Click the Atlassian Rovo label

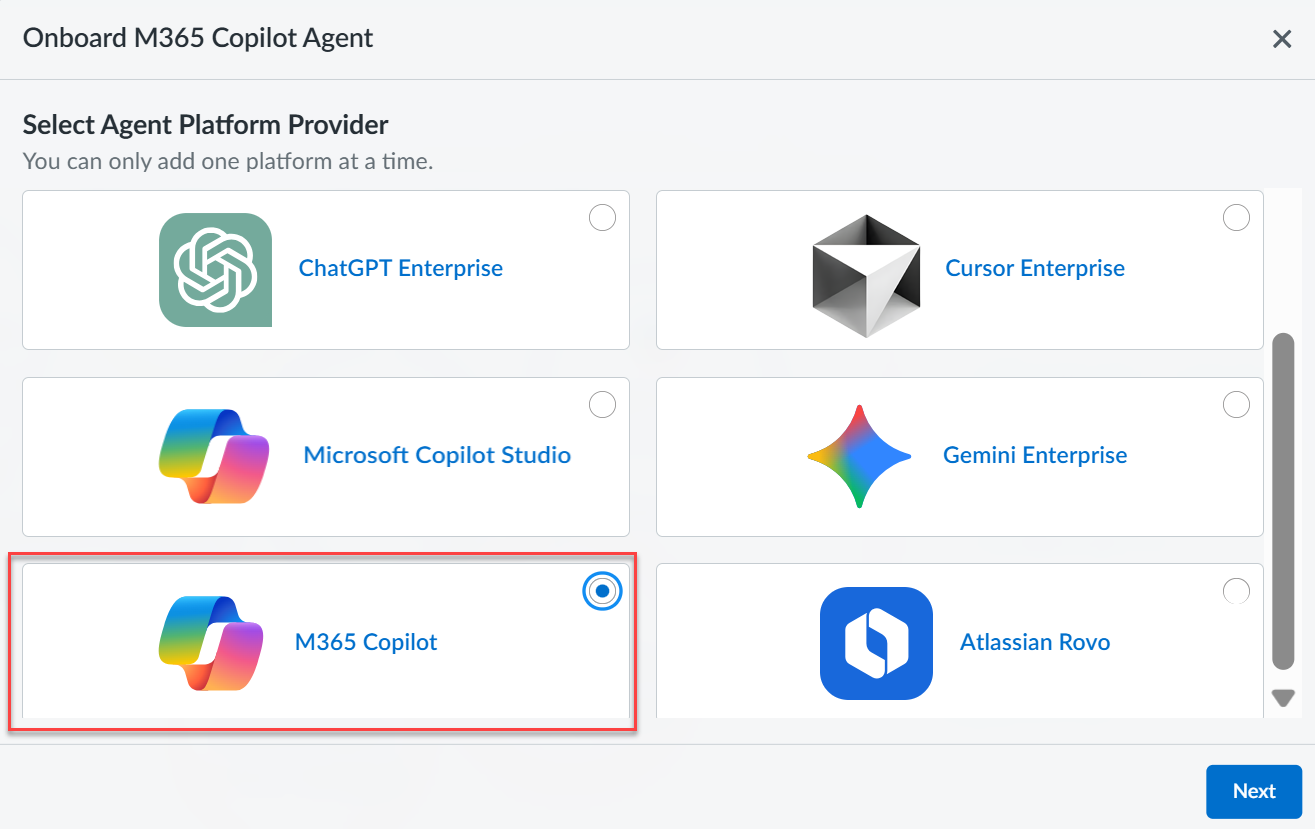(x=1035, y=642)
